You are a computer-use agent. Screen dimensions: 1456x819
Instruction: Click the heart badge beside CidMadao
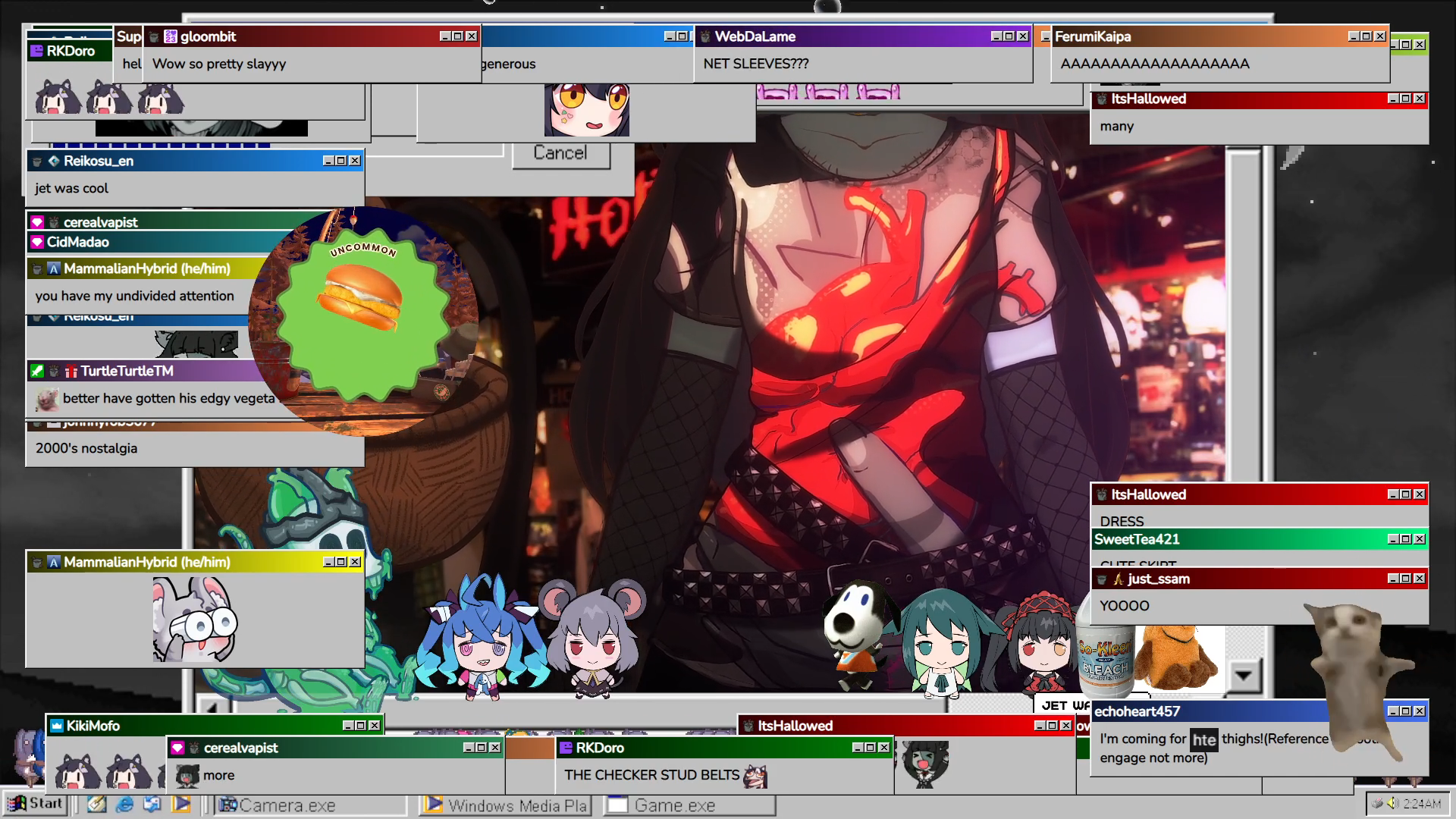point(36,242)
